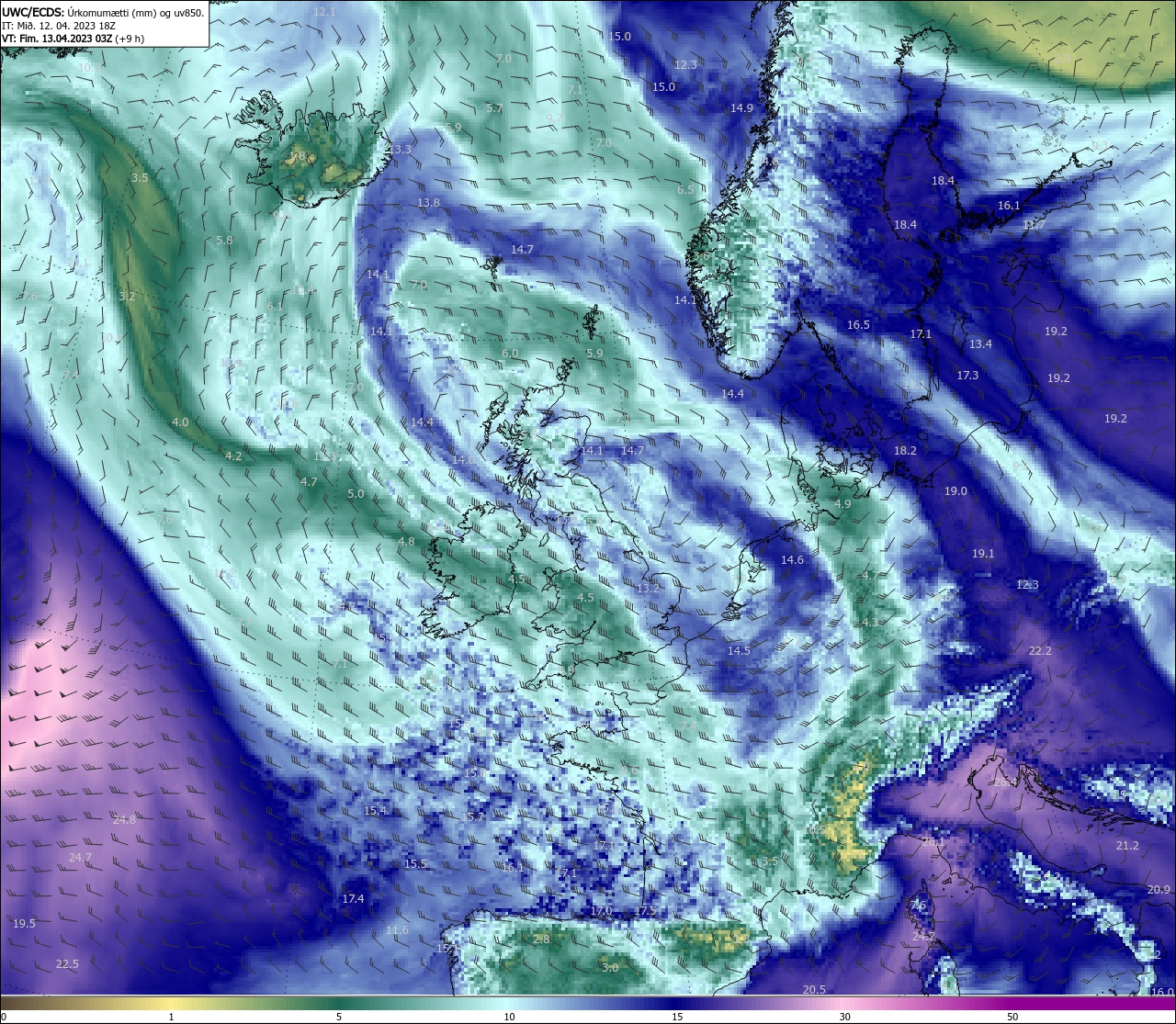Click the 16.5 value over Sweden
Viewport: 1176px width, 1024px height.
click(858, 325)
